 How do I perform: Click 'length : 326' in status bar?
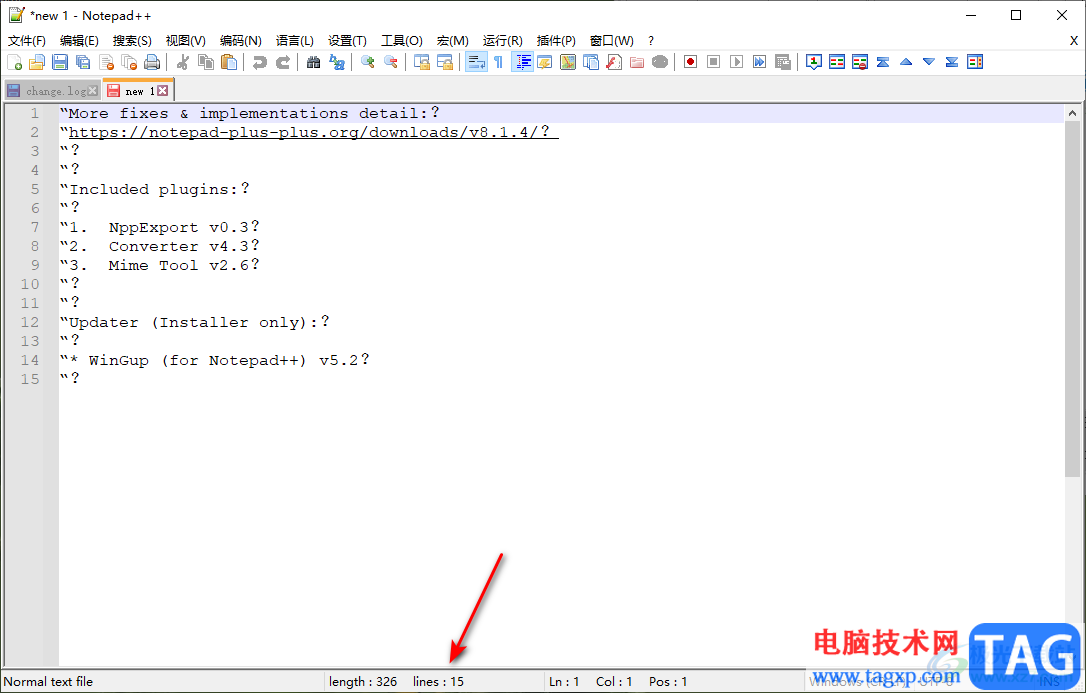(363, 682)
